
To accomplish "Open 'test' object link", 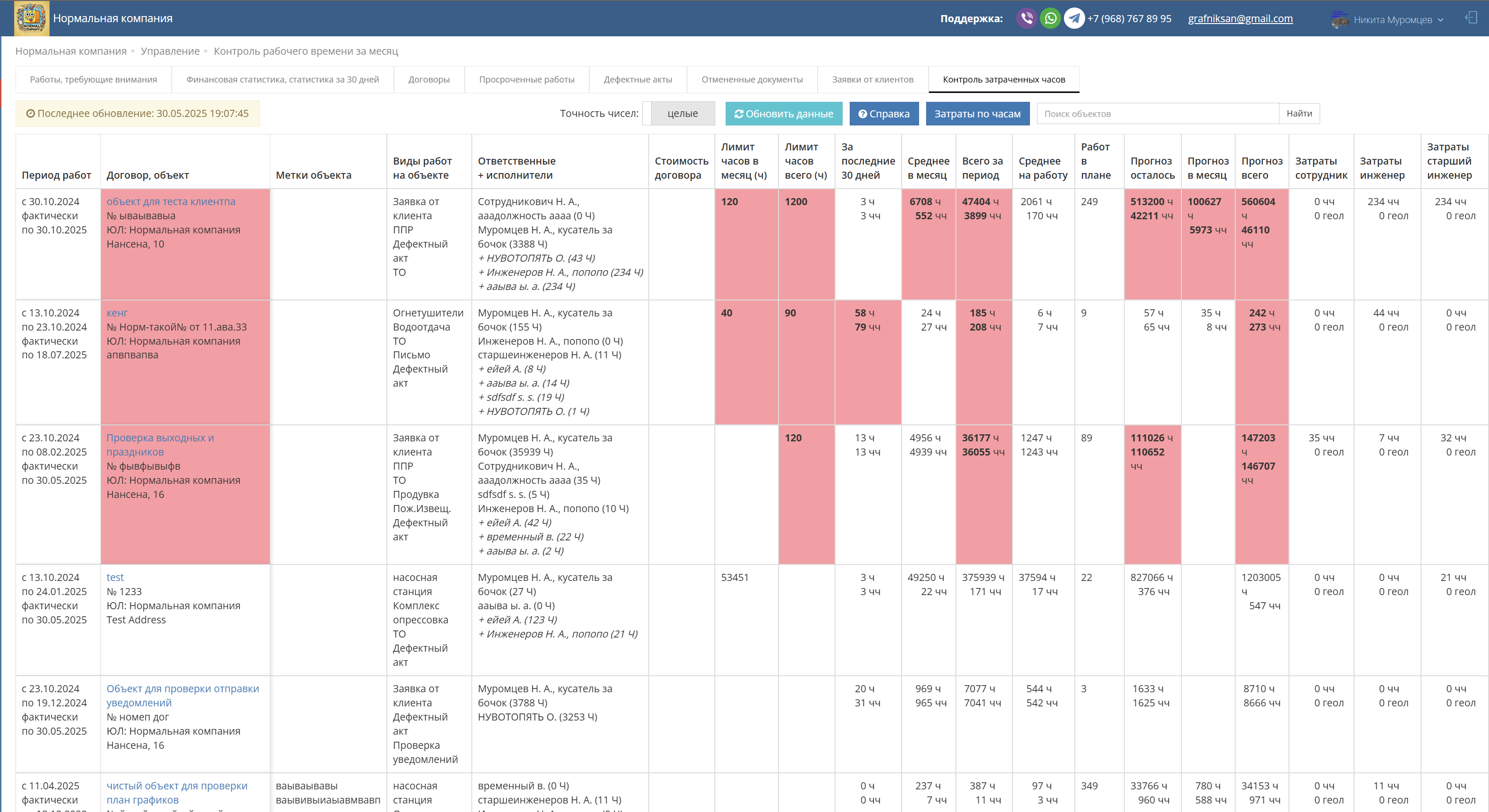I will coord(115,577).
